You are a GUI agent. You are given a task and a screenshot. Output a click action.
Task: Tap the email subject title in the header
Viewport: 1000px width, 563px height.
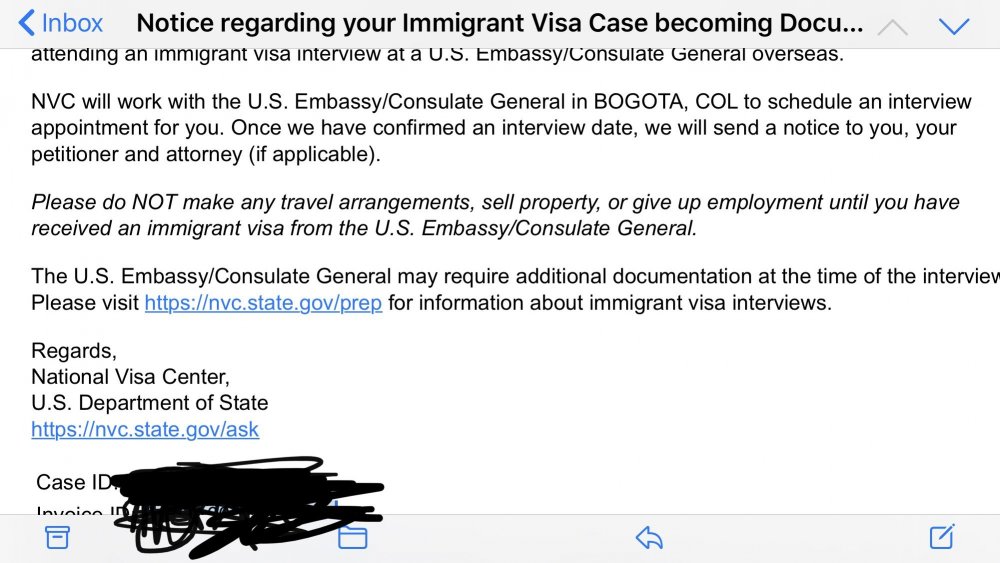(499, 23)
